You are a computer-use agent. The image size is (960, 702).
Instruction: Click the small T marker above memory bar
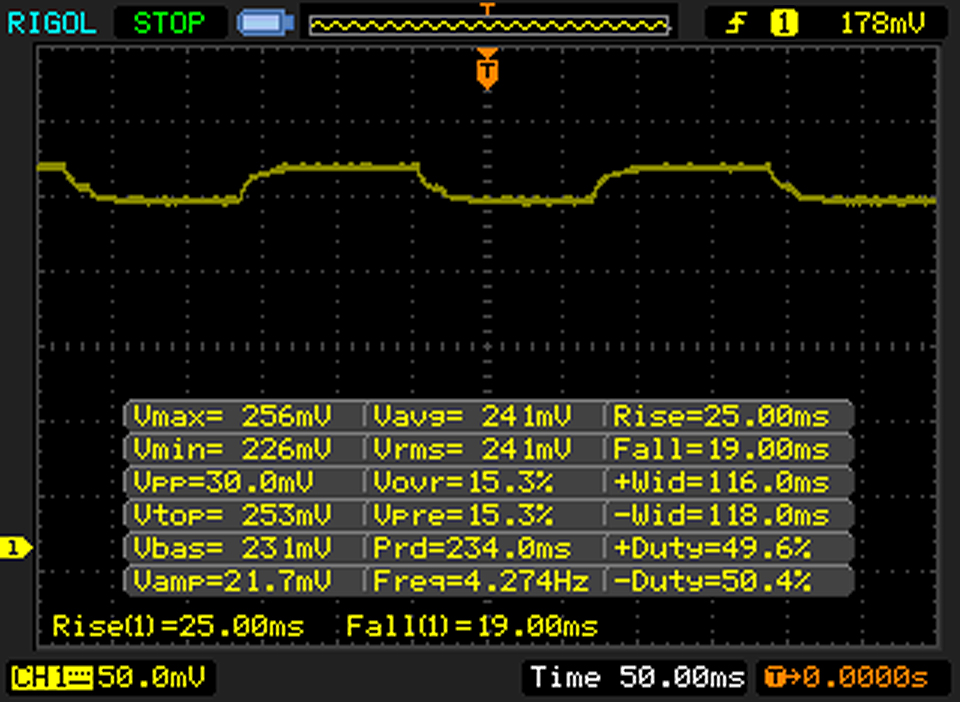click(x=487, y=8)
